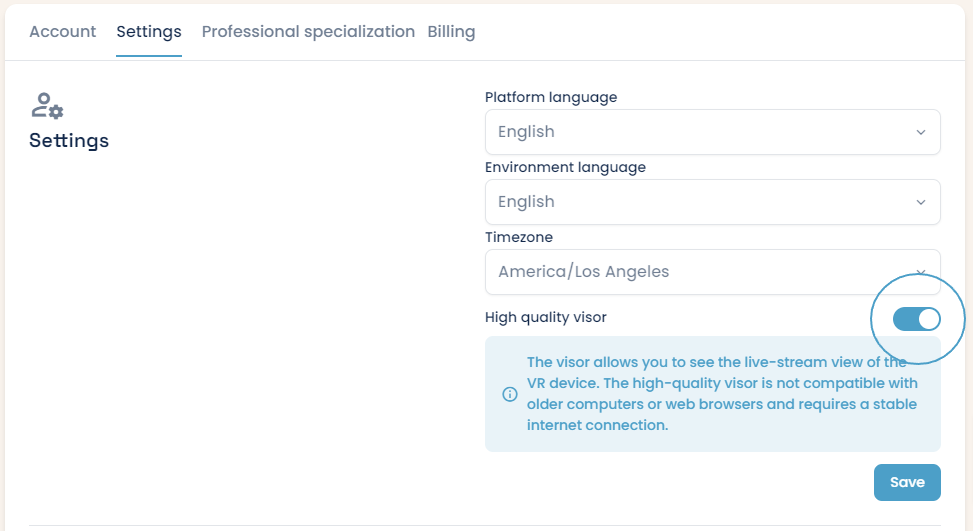Click the Environment language field label
Screen dimensions: 973x531
(565, 168)
